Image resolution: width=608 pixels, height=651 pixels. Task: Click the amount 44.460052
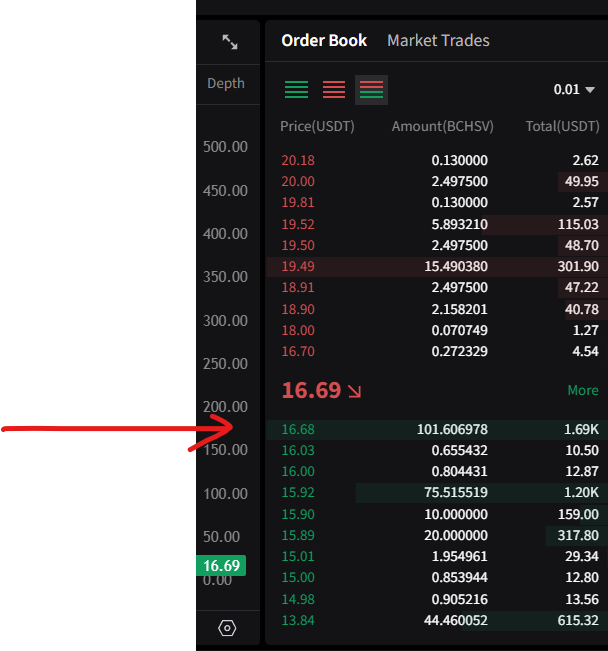click(456, 621)
